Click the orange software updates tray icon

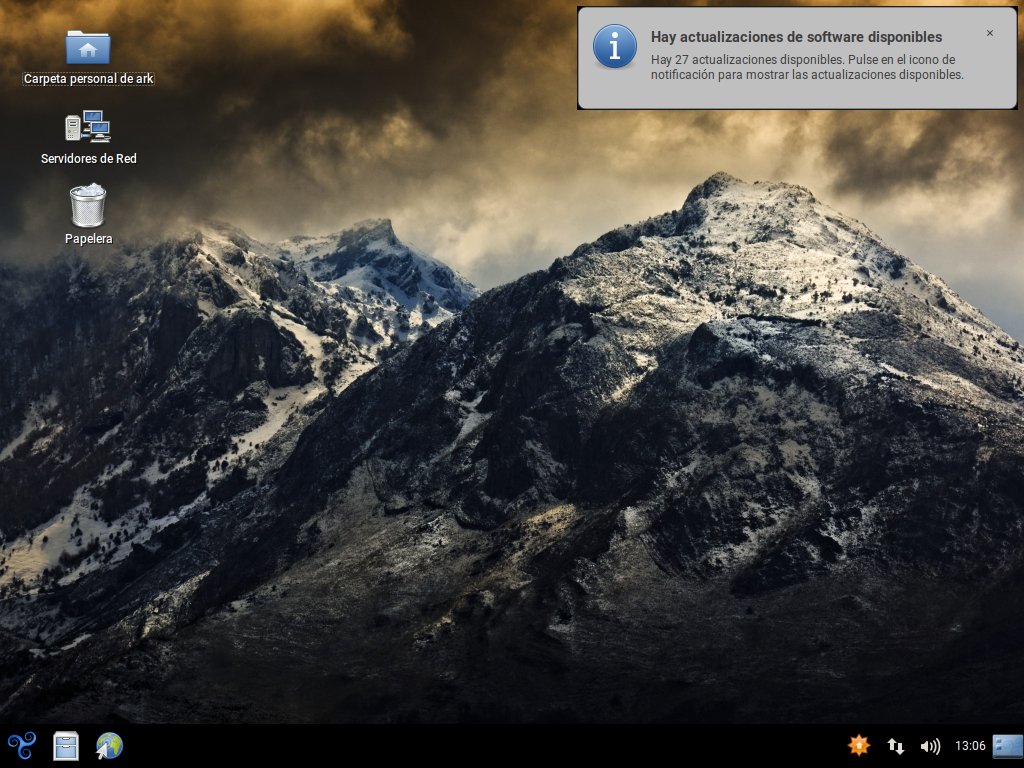[858, 746]
